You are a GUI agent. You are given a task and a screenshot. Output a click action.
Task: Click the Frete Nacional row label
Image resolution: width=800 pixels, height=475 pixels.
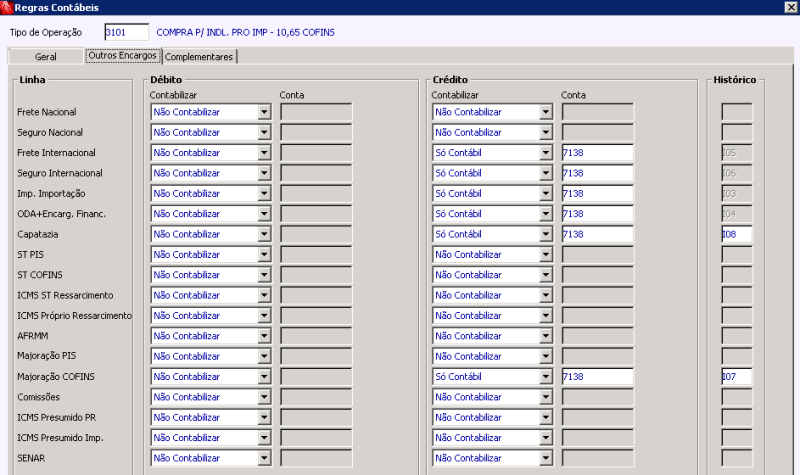click(46, 112)
